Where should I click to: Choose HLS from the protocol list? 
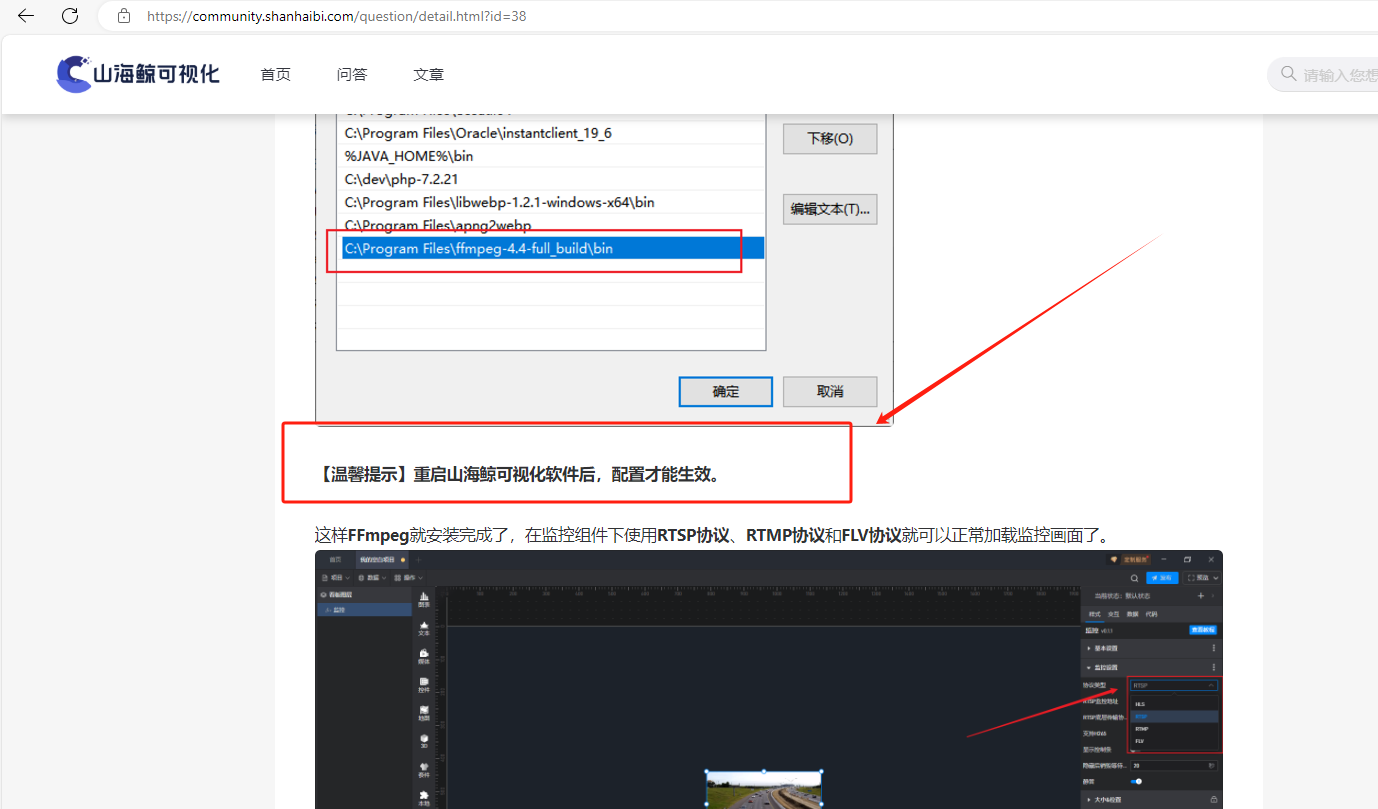tap(1174, 704)
